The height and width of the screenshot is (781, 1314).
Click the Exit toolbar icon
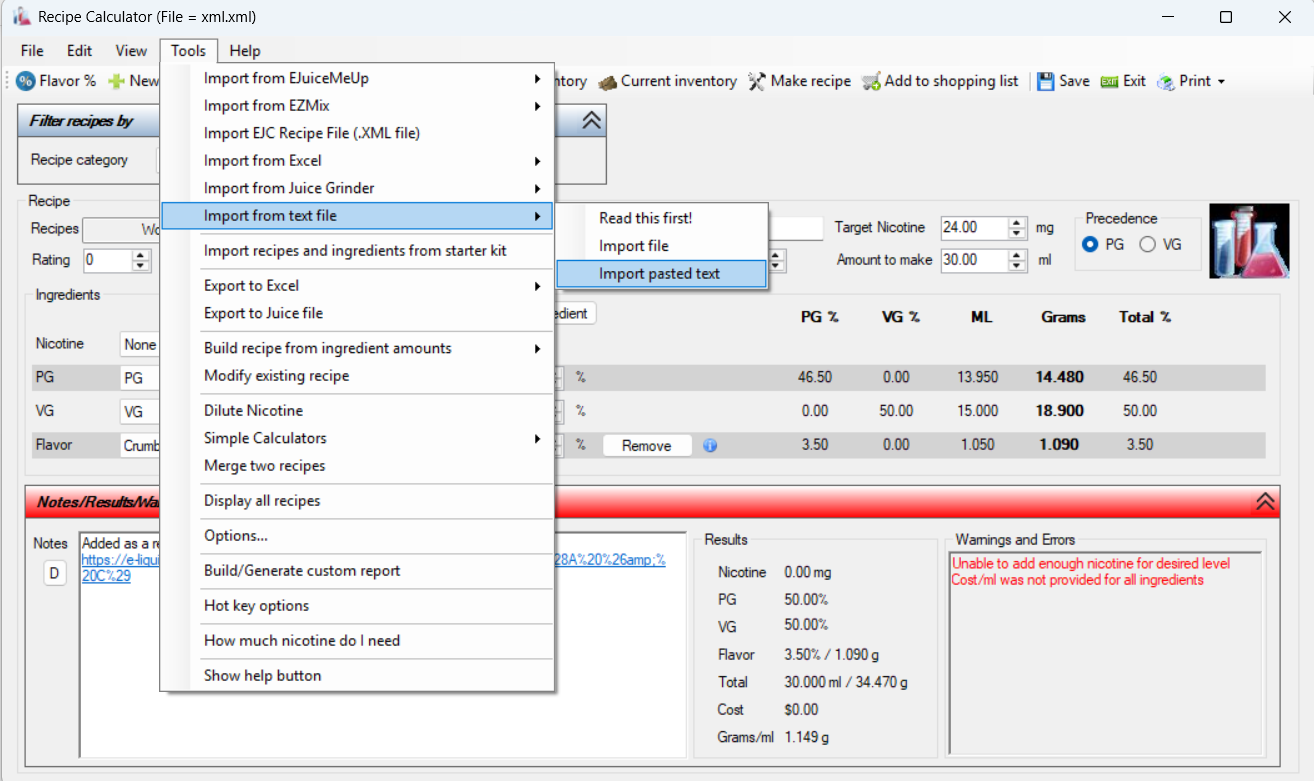tap(1109, 81)
